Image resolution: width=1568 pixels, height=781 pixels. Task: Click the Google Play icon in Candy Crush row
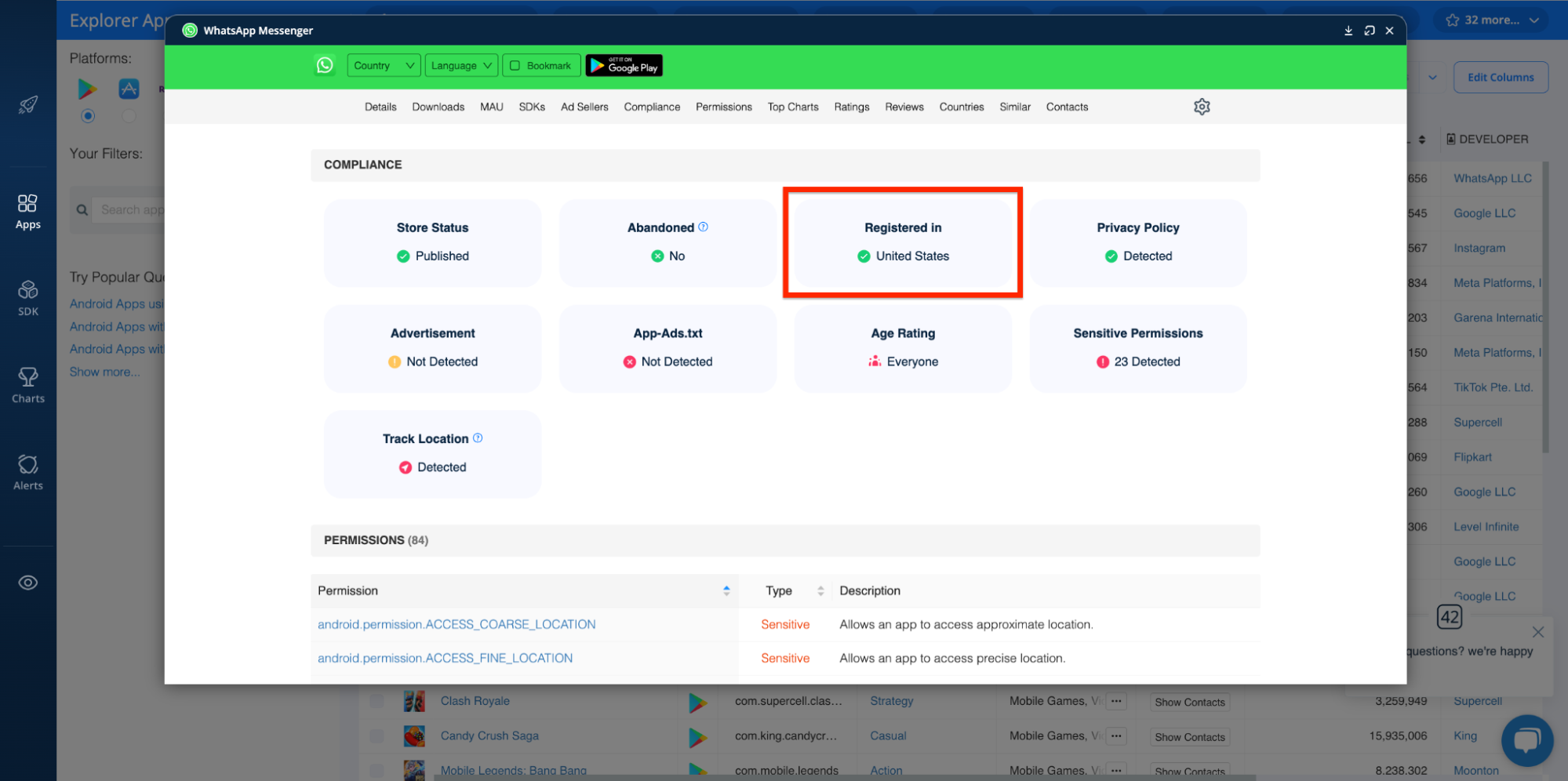(x=697, y=736)
